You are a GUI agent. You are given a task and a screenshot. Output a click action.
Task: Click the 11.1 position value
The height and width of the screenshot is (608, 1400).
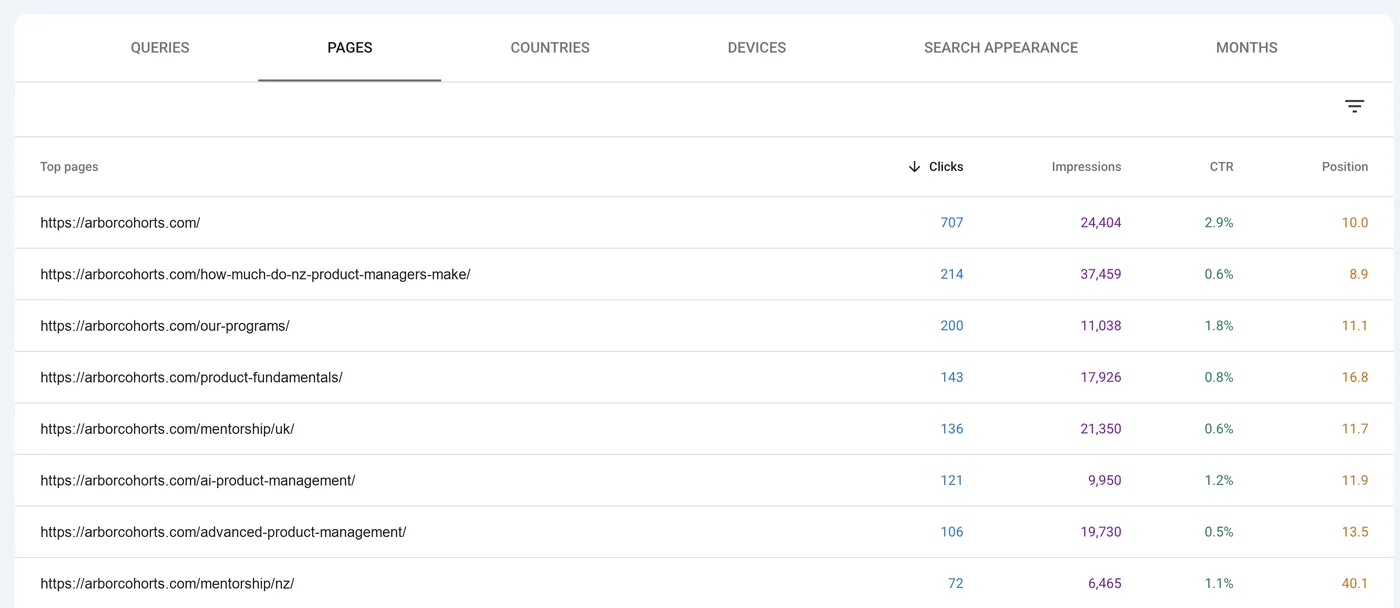tap(1355, 326)
